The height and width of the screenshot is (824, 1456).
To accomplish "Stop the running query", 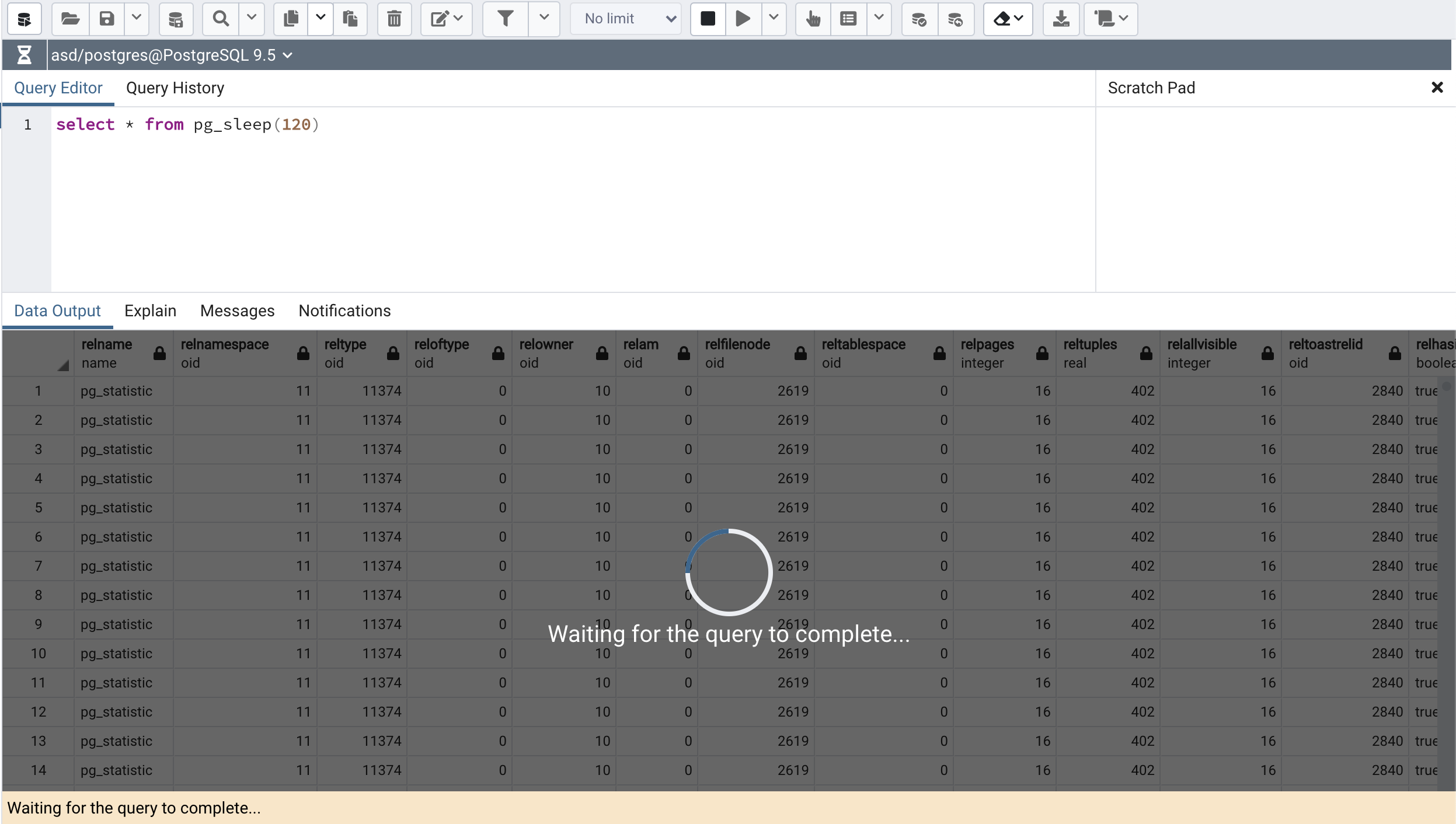I will pyautogui.click(x=708, y=19).
